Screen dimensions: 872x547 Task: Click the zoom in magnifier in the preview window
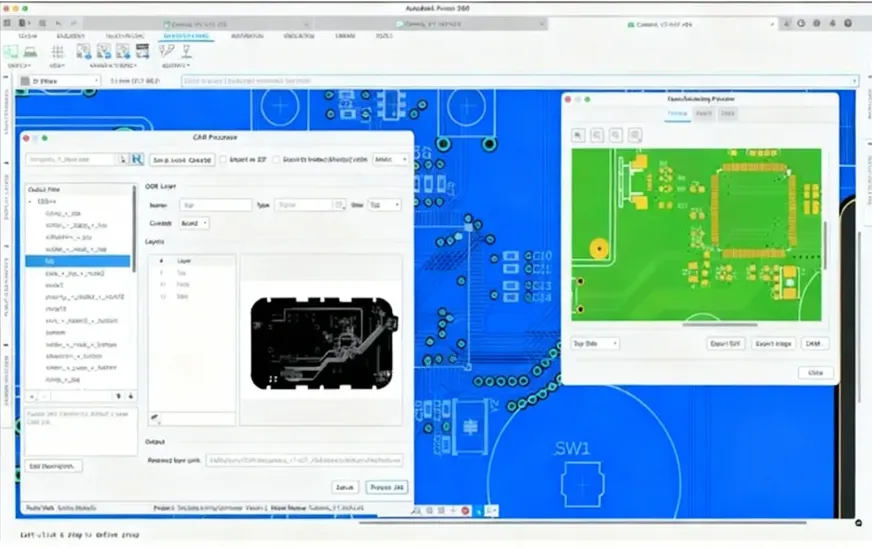tap(598, 135)
